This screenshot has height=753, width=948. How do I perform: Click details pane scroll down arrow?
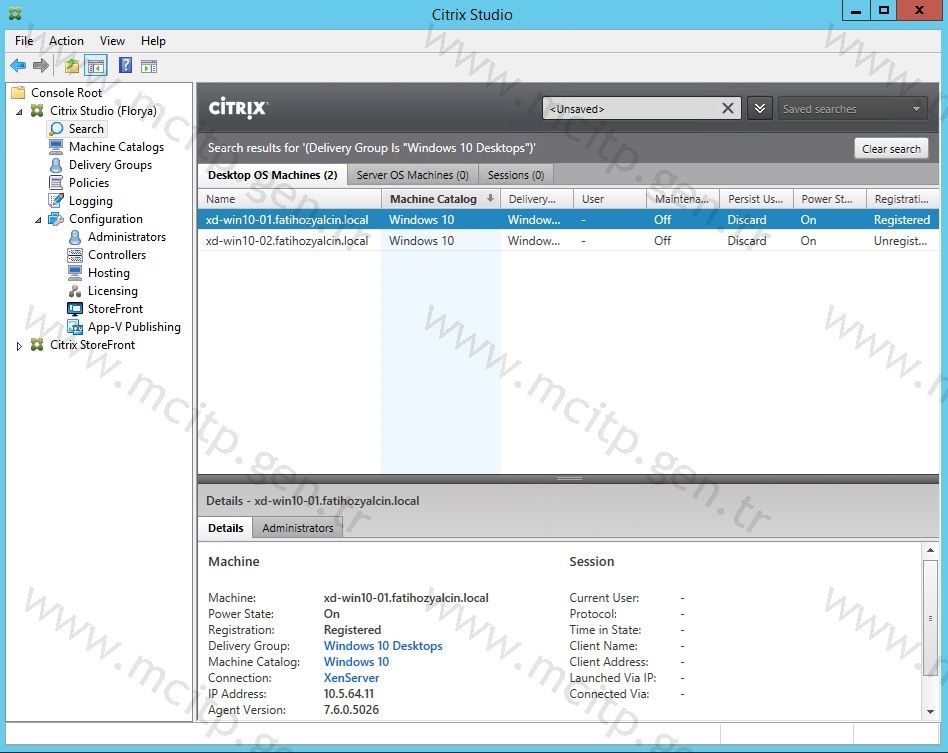(930, 712)
